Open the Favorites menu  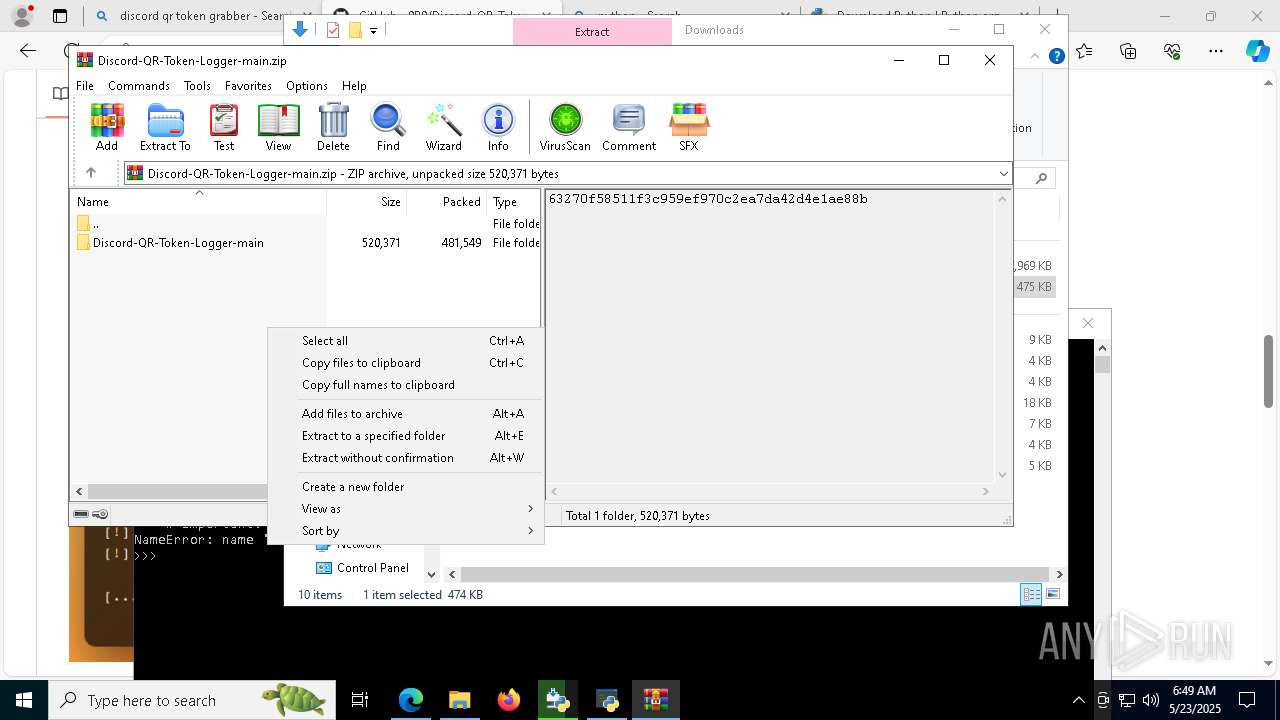pos(248,86)
